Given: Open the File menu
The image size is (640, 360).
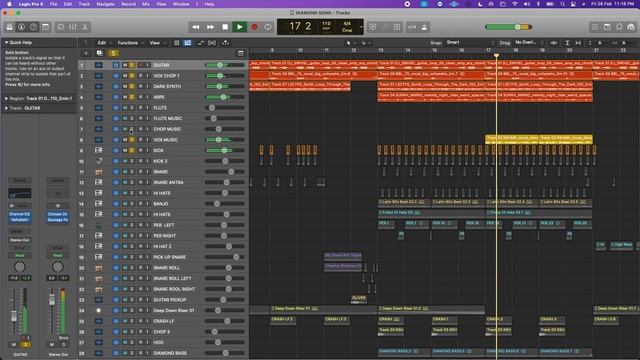Looking at the screenshot, I should pyautogui.click(x=53, y=4).
